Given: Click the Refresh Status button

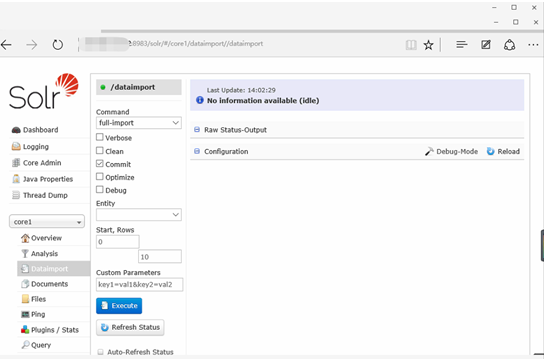Looking at the screenshot, I should click(130, 328).
